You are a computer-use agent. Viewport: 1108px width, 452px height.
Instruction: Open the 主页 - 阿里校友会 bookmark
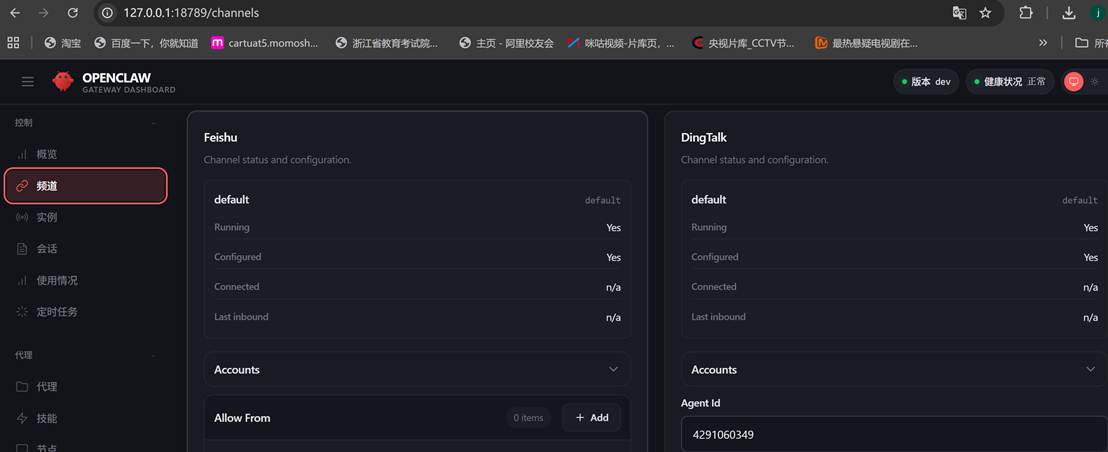[x=506, y=43]
